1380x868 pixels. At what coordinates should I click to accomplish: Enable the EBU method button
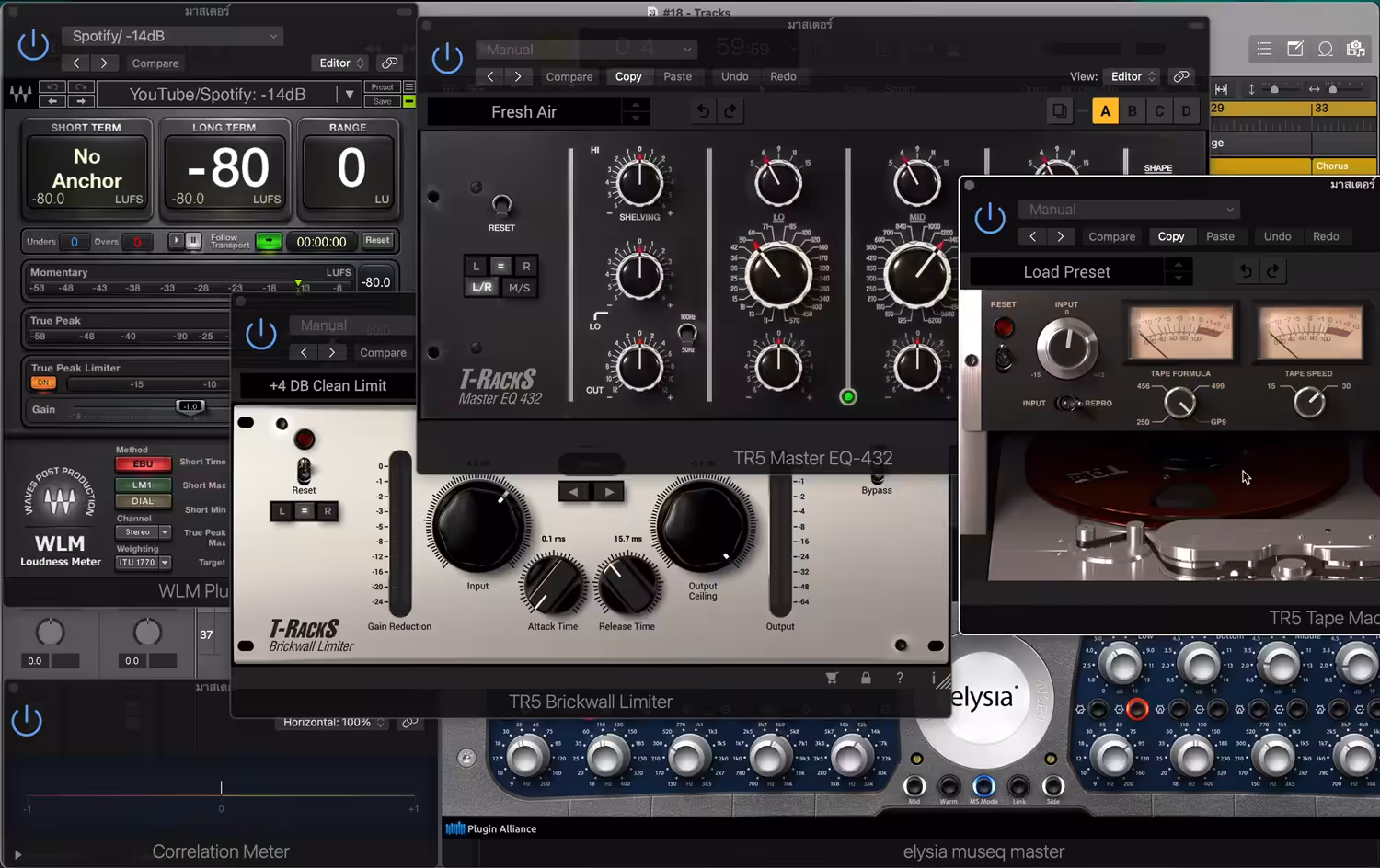click(x=143, y=464)
